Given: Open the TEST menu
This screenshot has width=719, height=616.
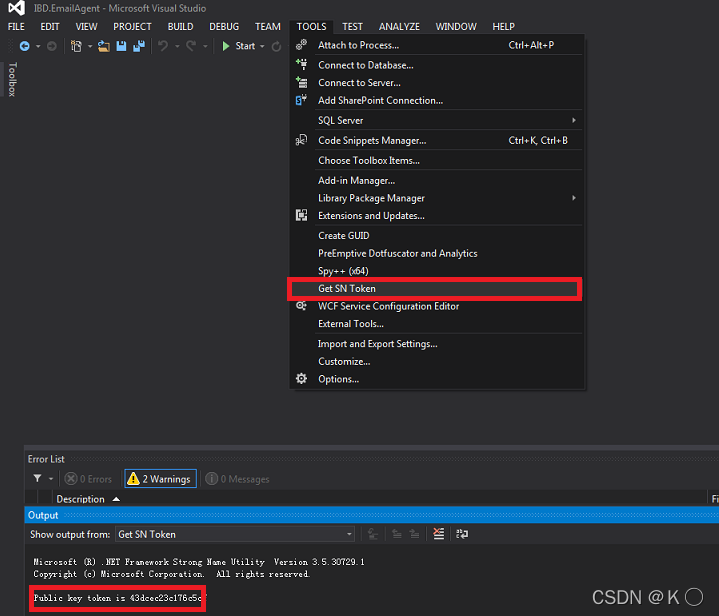Looking at the screenshot, I should point(352,27).
